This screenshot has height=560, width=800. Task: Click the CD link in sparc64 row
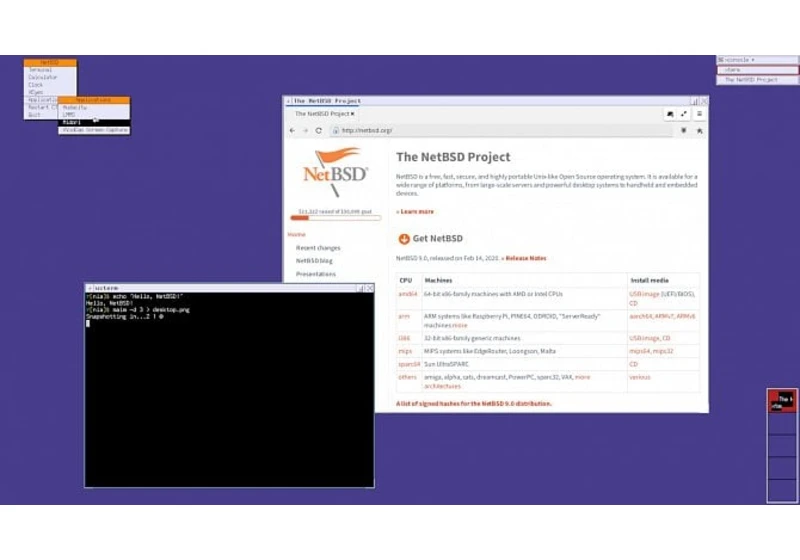pos(633,364)
